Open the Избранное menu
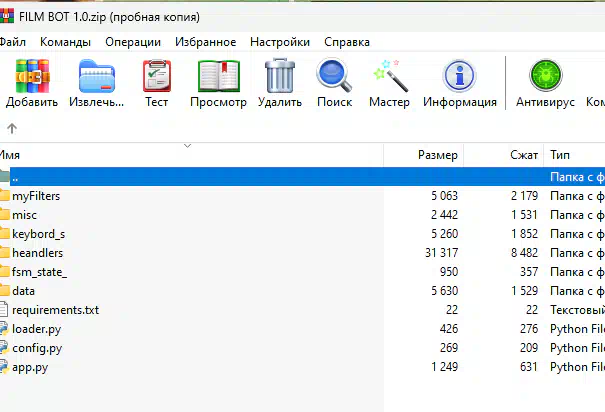Screen dimensions: 605x412 205,42
